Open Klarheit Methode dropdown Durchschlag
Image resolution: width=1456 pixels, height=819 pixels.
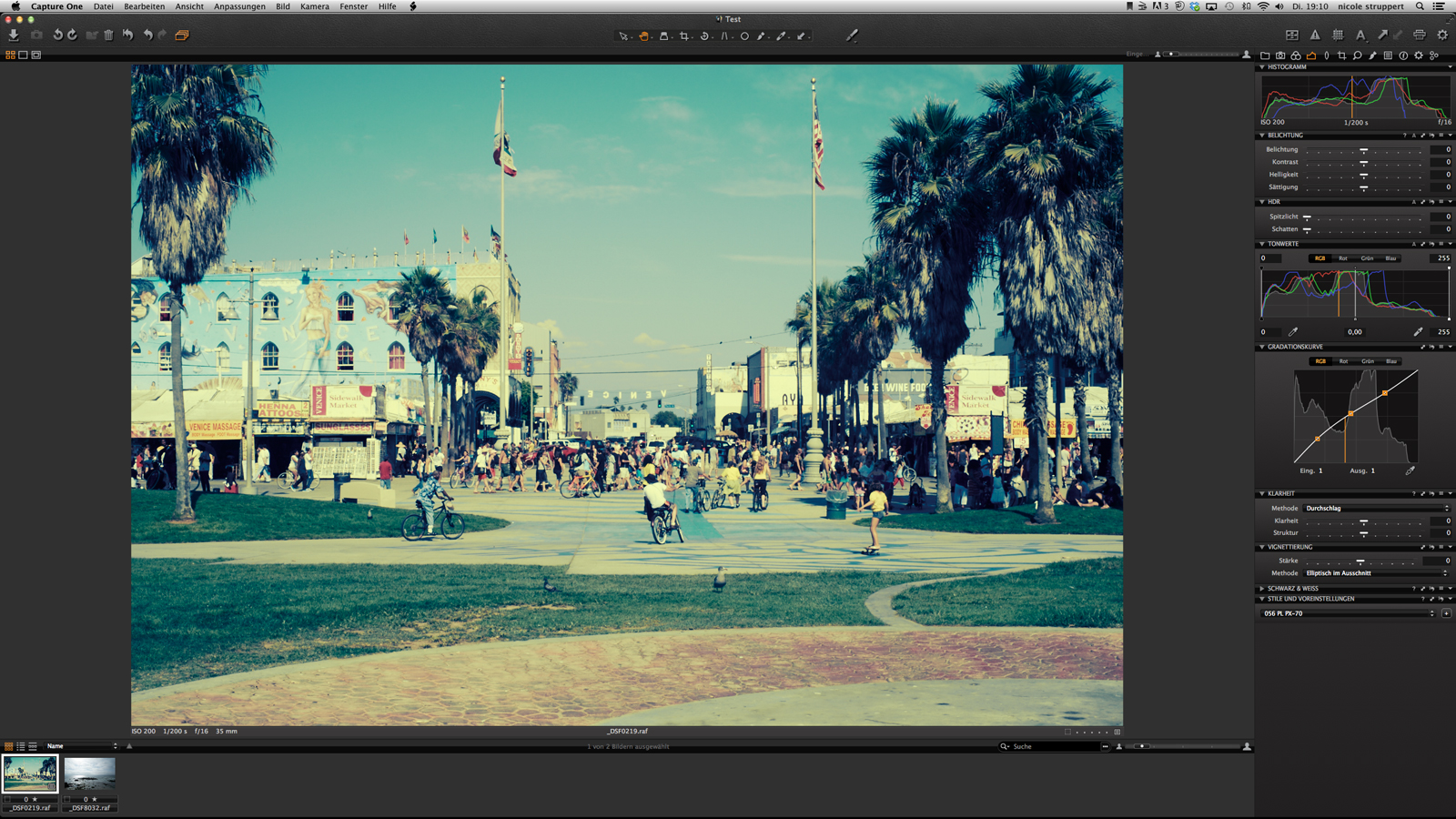[x=1376, y=509]
